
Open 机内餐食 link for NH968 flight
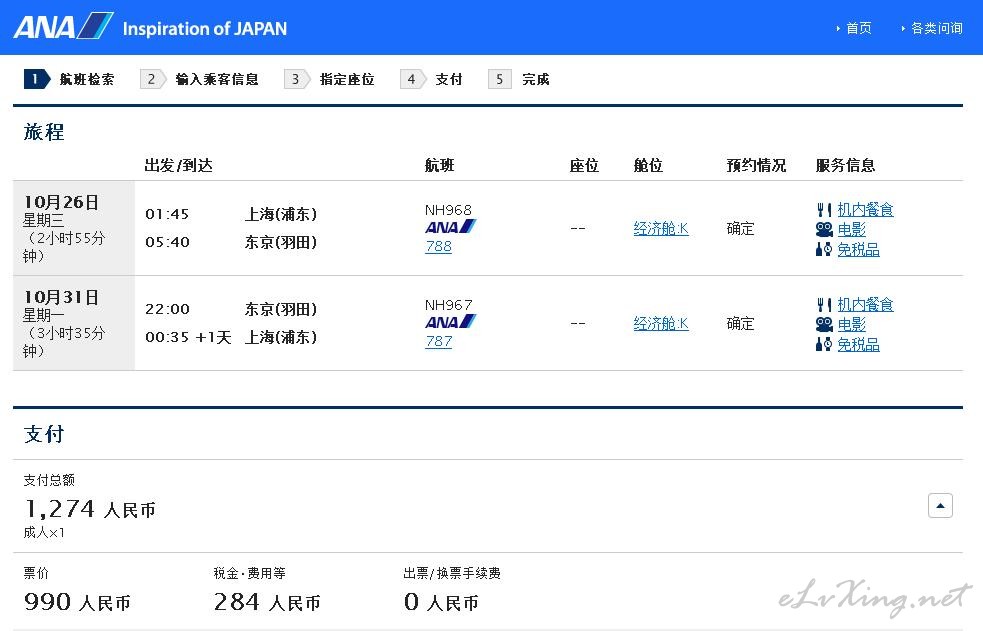pos(865,209)
